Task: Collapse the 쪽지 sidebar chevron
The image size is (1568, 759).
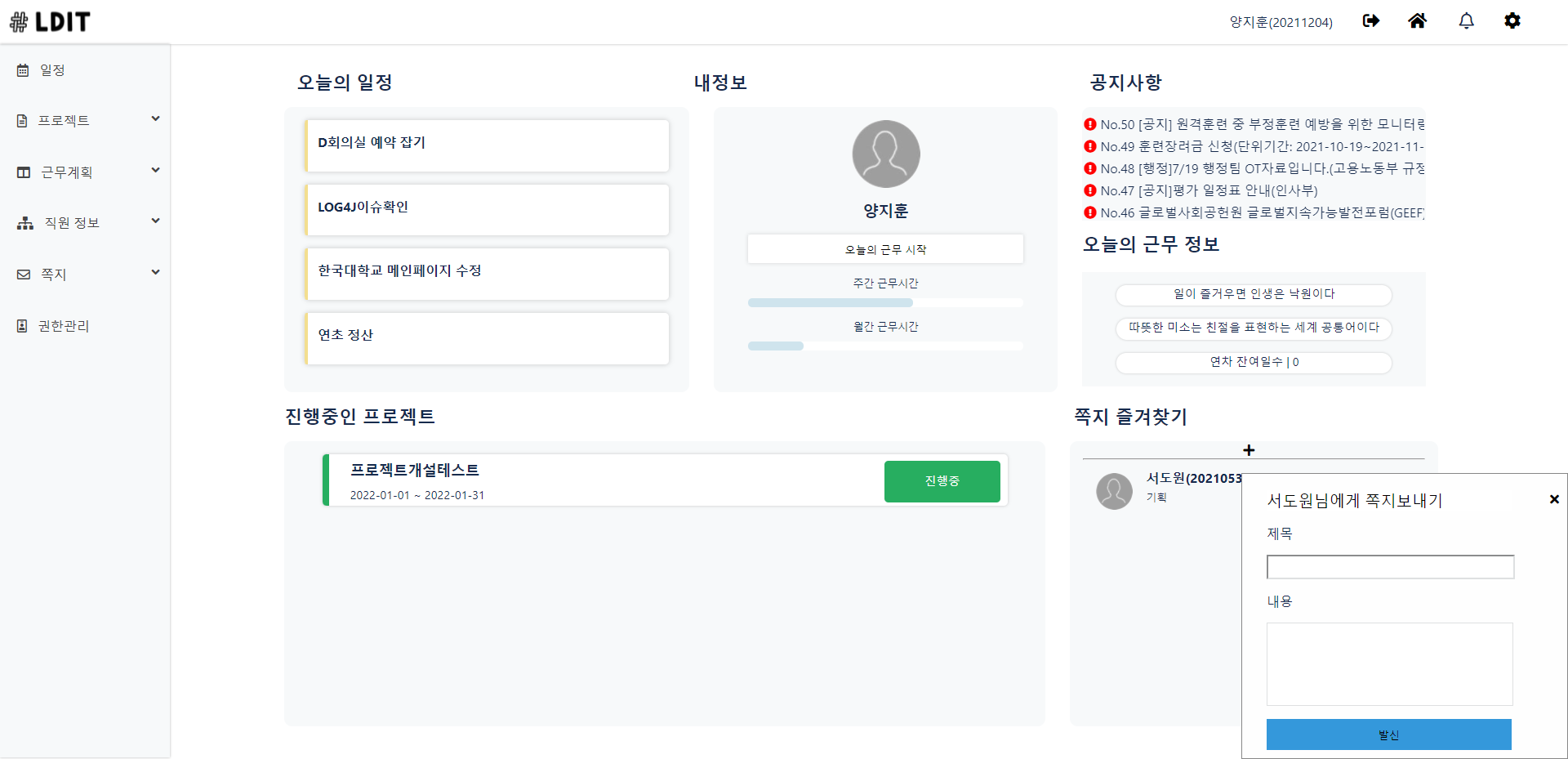Action: 155,272
